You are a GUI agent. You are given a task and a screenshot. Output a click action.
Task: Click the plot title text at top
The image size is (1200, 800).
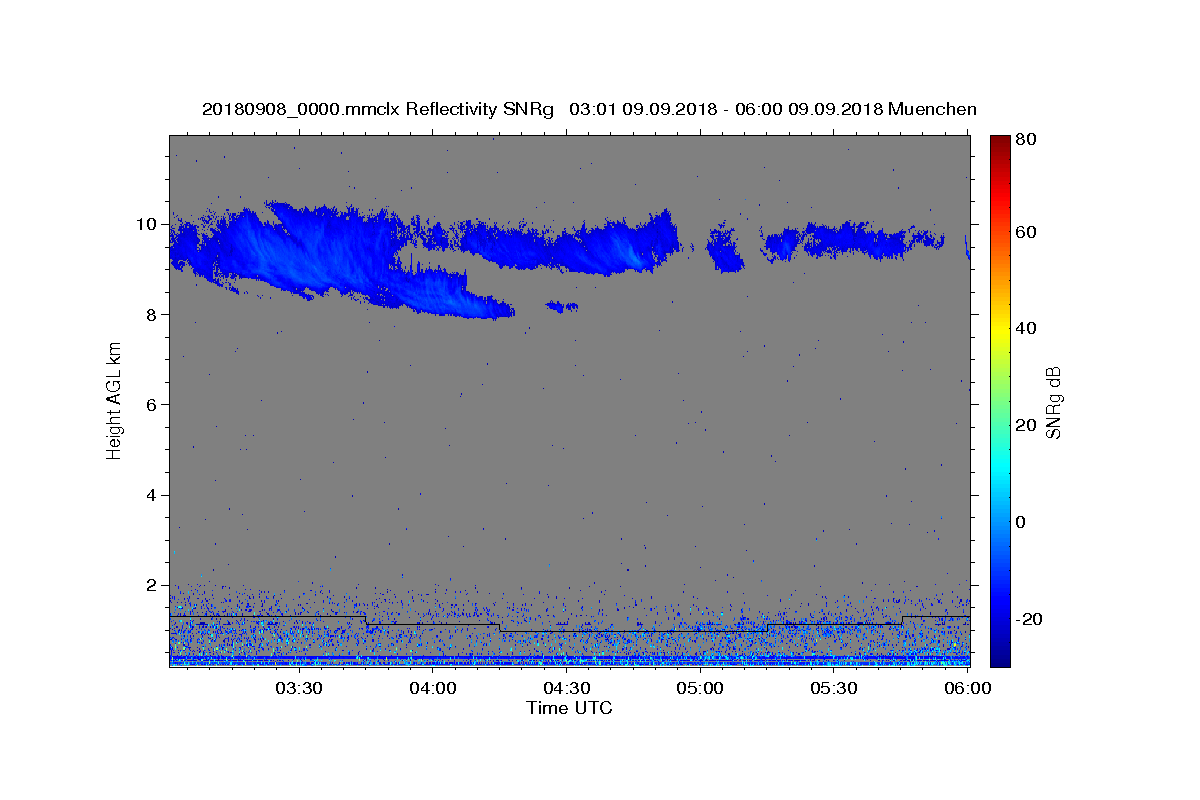(x=589, y=109)
